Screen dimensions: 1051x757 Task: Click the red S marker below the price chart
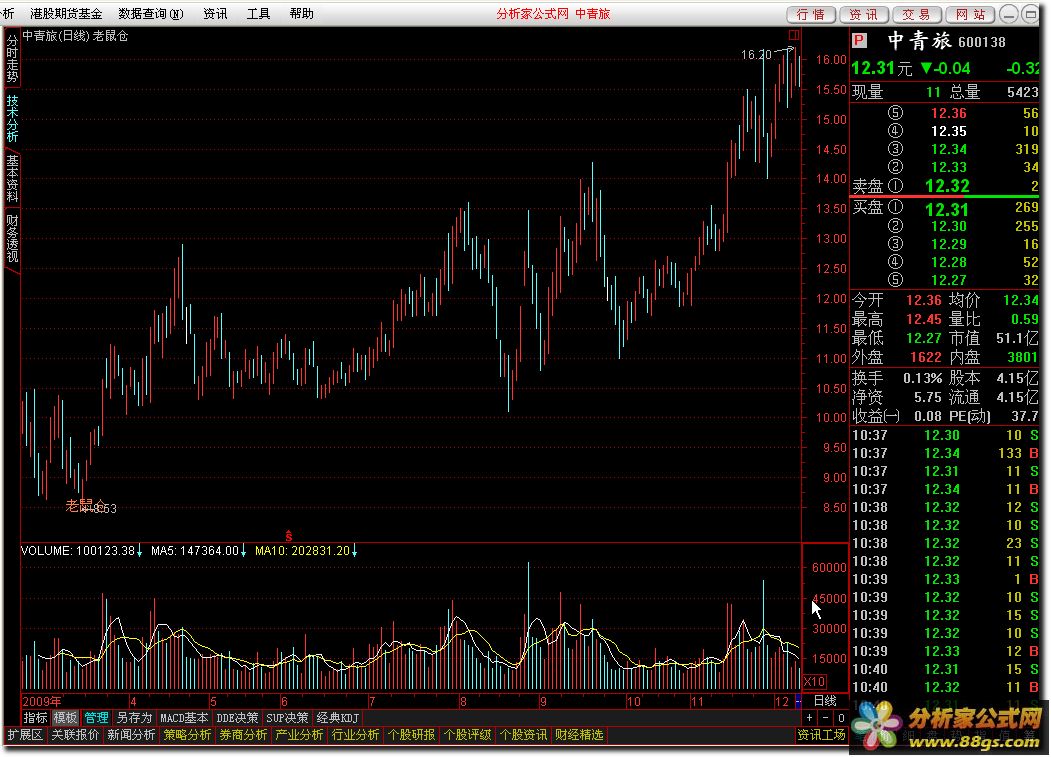pos(289,536)
